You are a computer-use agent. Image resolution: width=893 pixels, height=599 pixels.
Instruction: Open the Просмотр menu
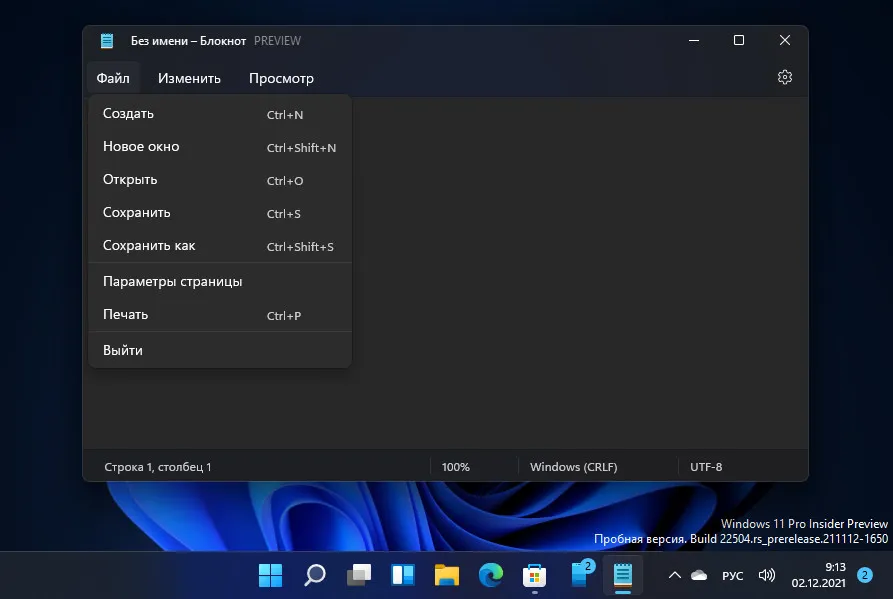pos(281,78)
